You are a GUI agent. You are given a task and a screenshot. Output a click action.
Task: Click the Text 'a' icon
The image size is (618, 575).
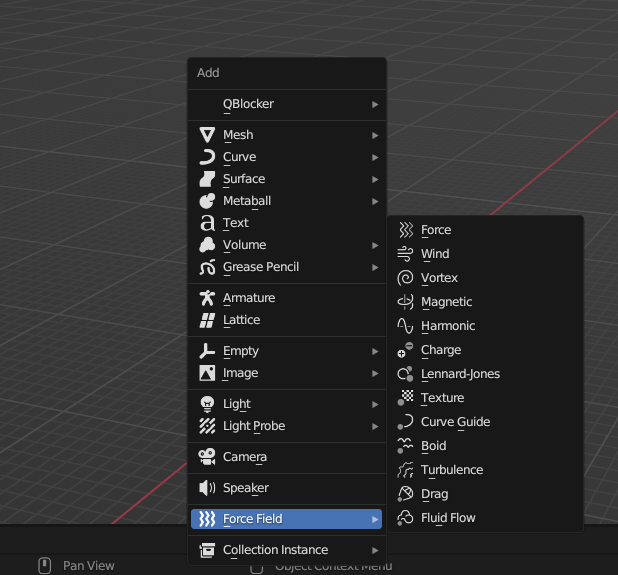(x=207, y=223)
